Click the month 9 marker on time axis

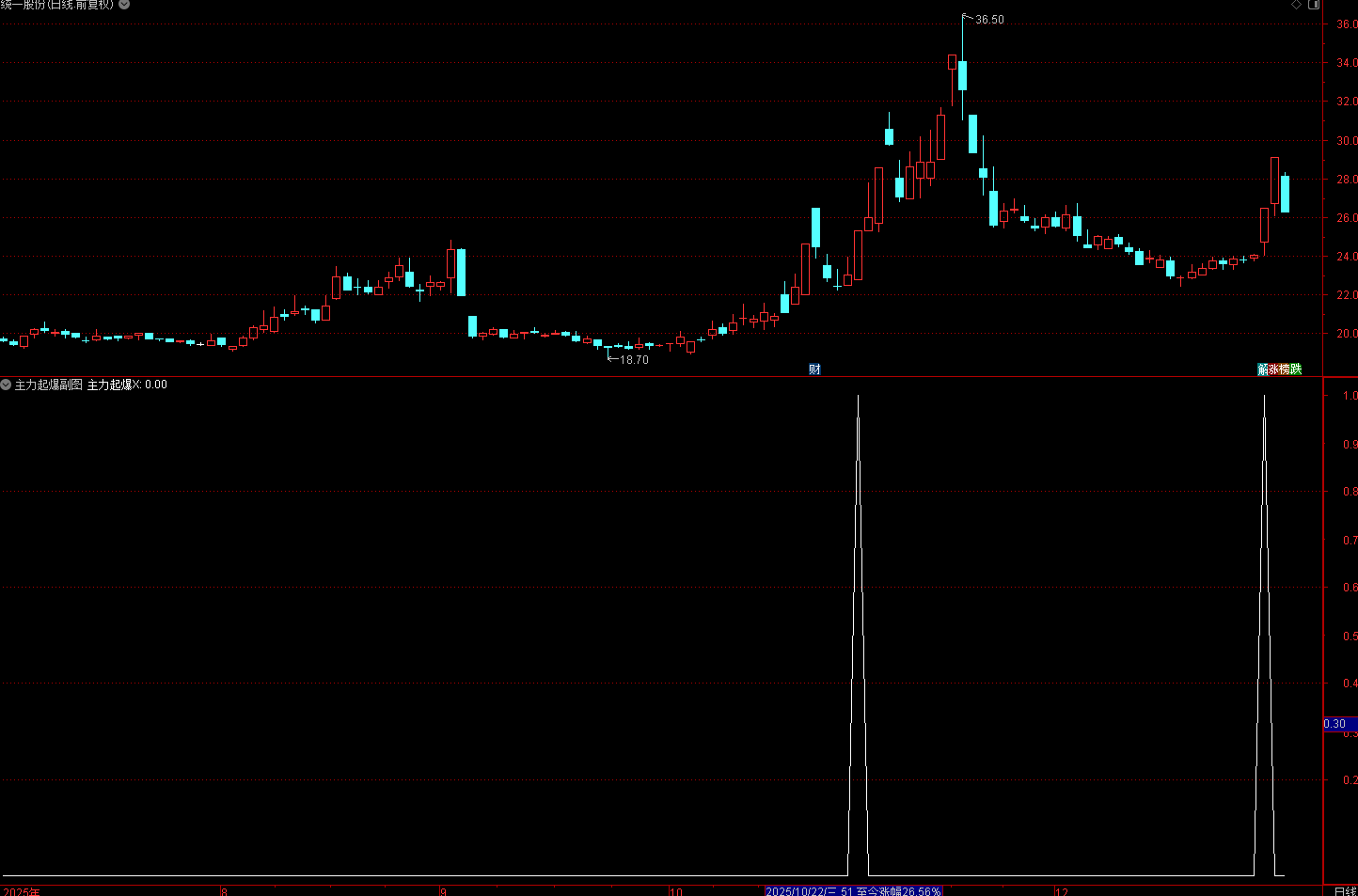click(x=444, y=891)
